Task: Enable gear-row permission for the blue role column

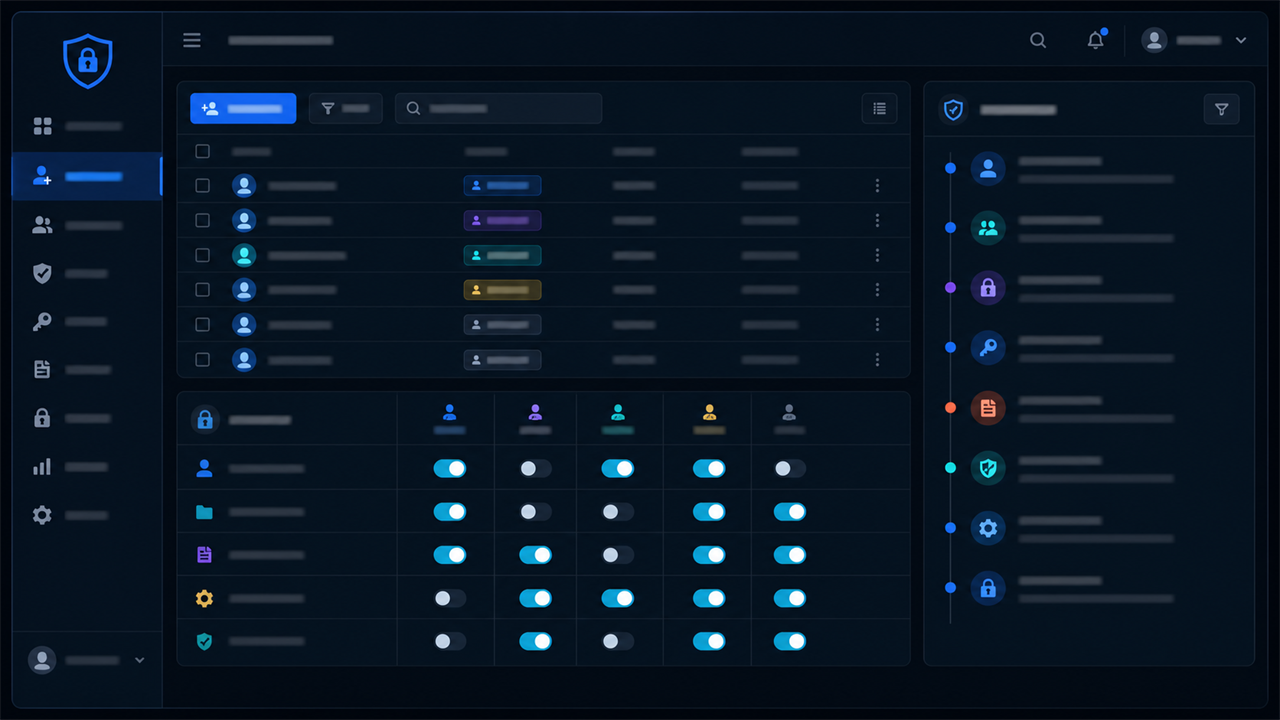Action: tap(449, 598)
